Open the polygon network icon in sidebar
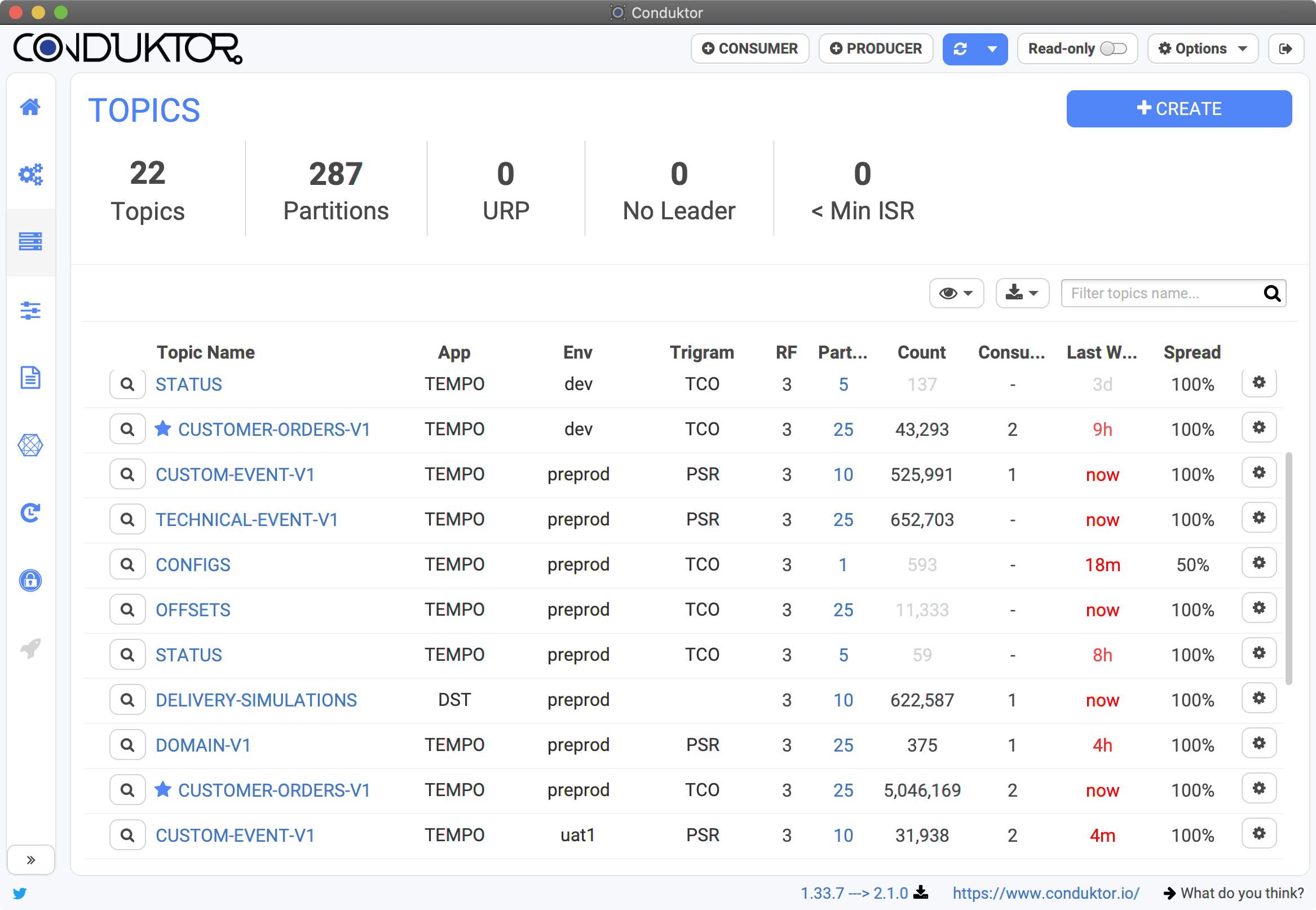Image resolution: width=1316 pixels, height=910 pixels. point(30,445)
